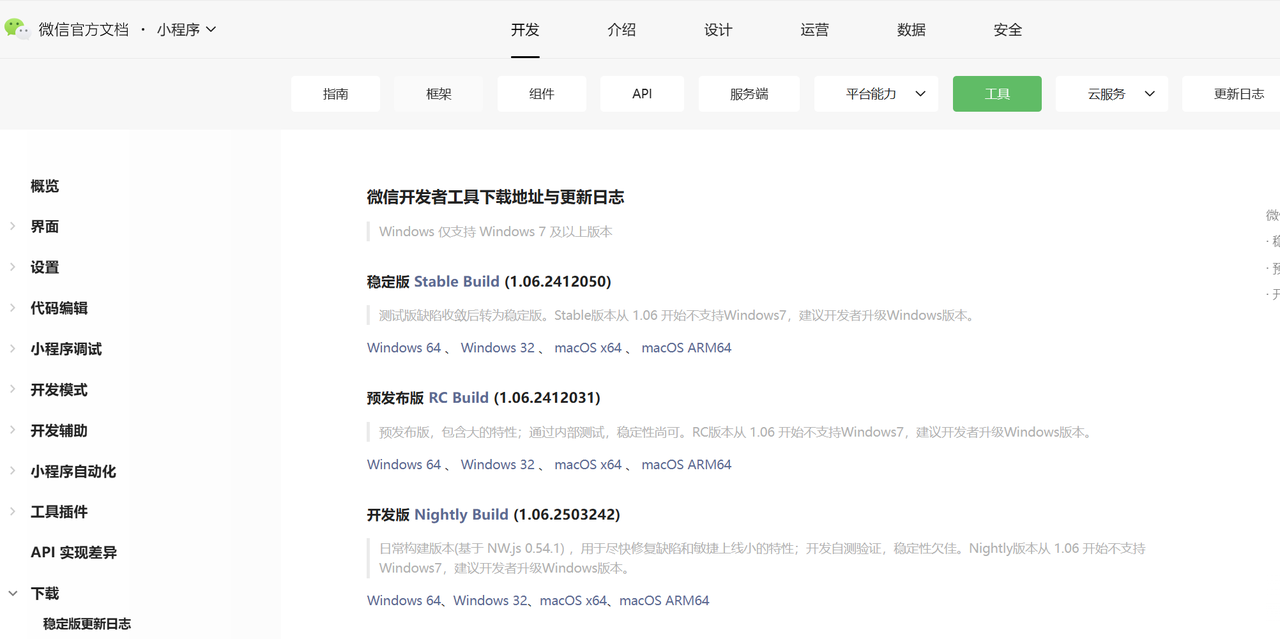Click version text (1.06.2412050)
The width and height of the screenshot is (1280, 639).
pyautogui.click(x=558, y=281)
